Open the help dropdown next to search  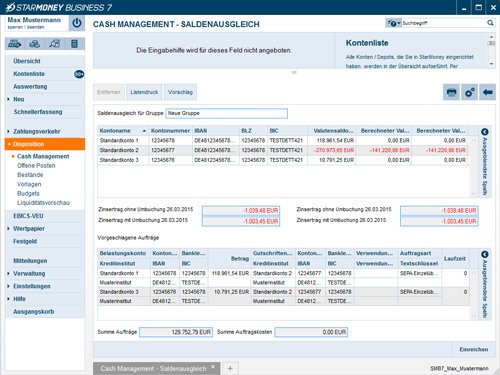[394, 23]
